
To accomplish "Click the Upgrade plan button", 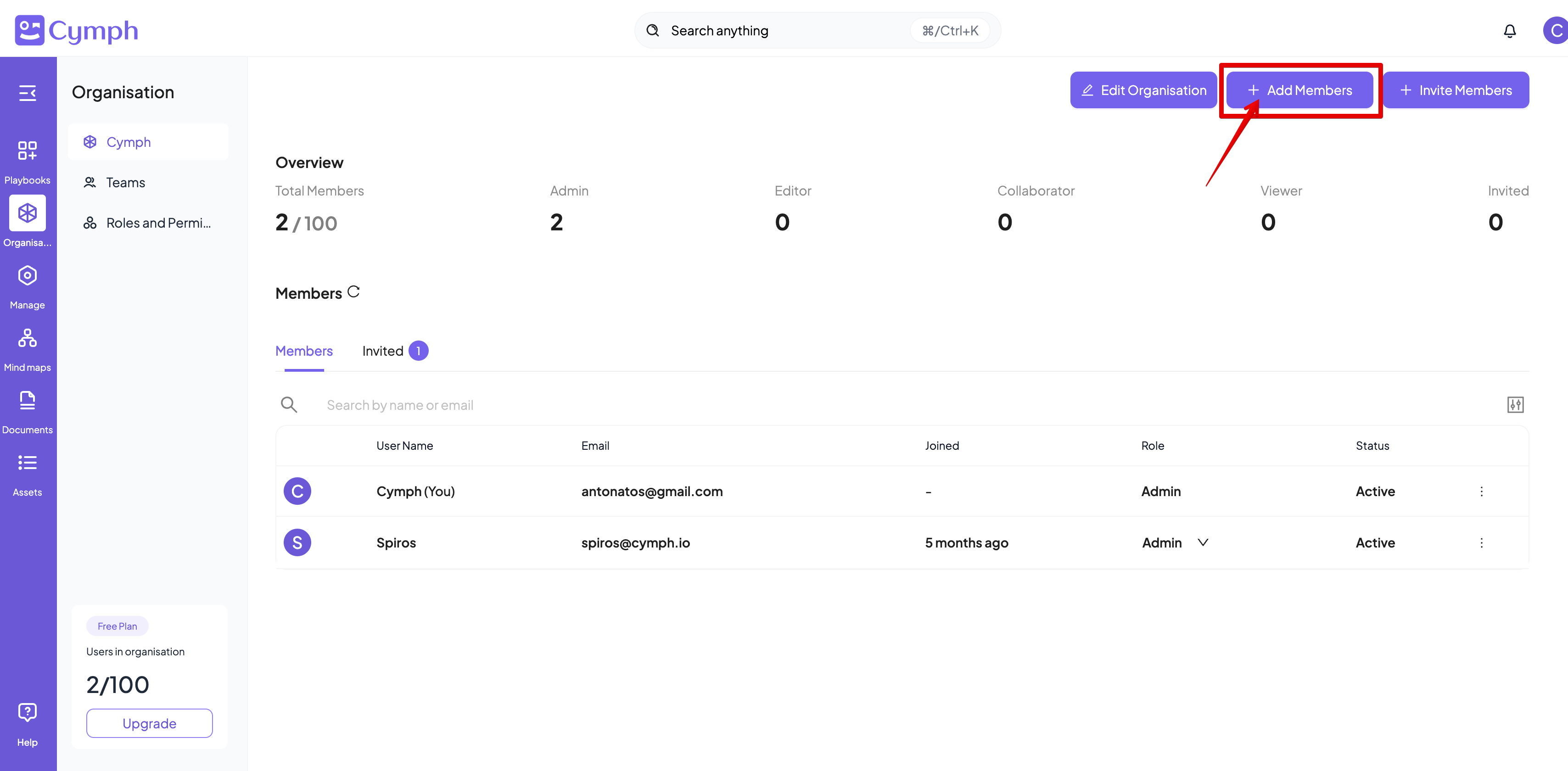I will pos(149,723).
